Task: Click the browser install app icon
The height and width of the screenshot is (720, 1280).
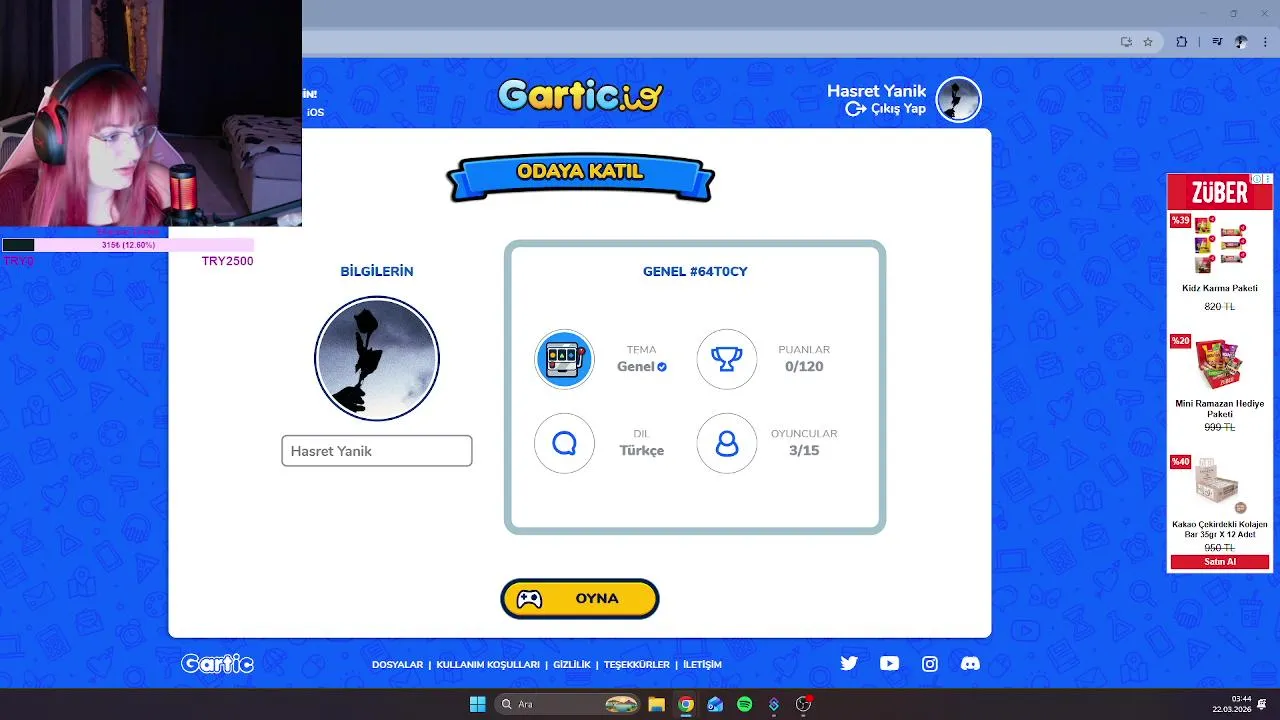Action: (x=1126, y=42)
